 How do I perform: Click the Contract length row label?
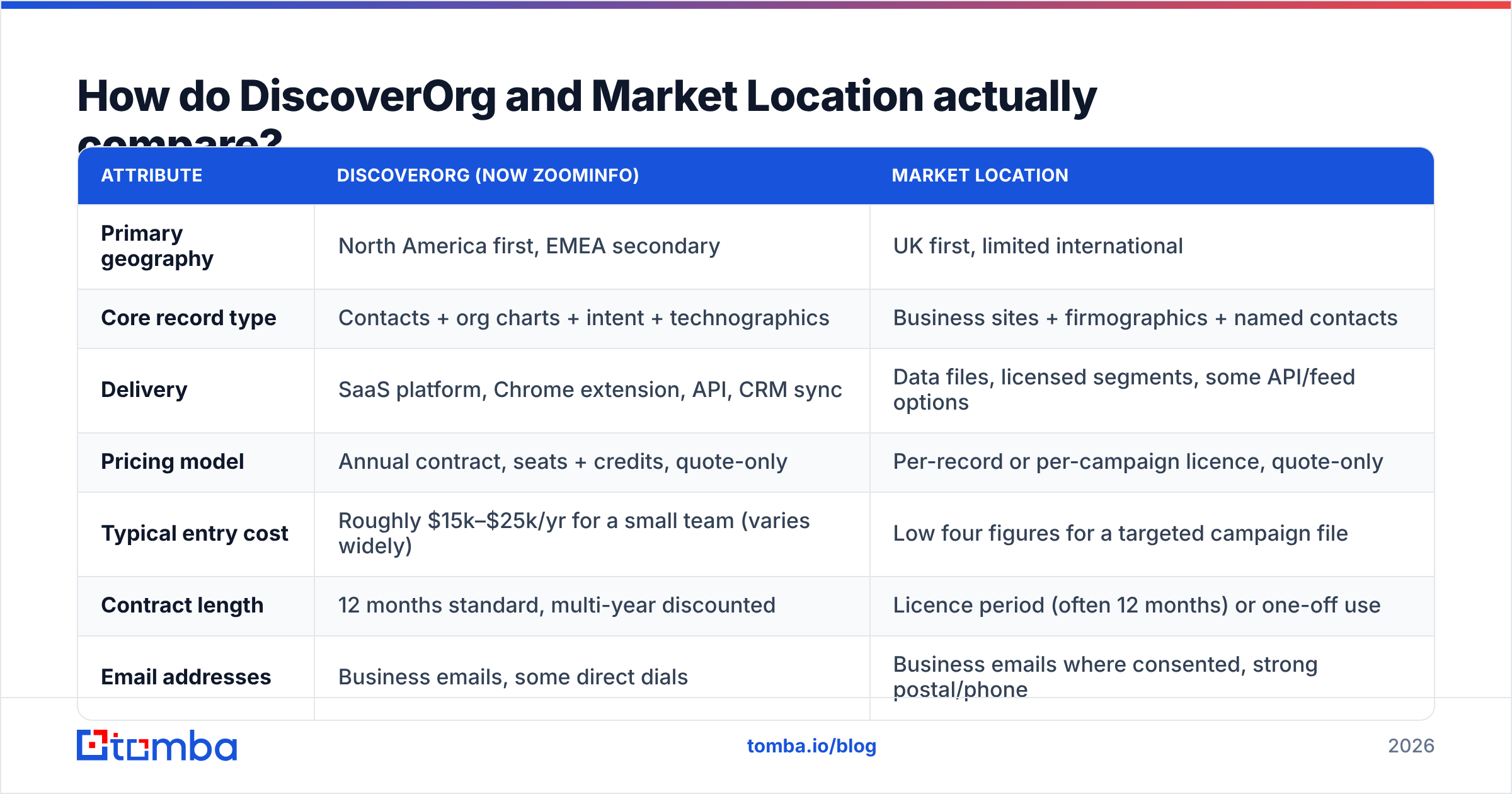183,606
